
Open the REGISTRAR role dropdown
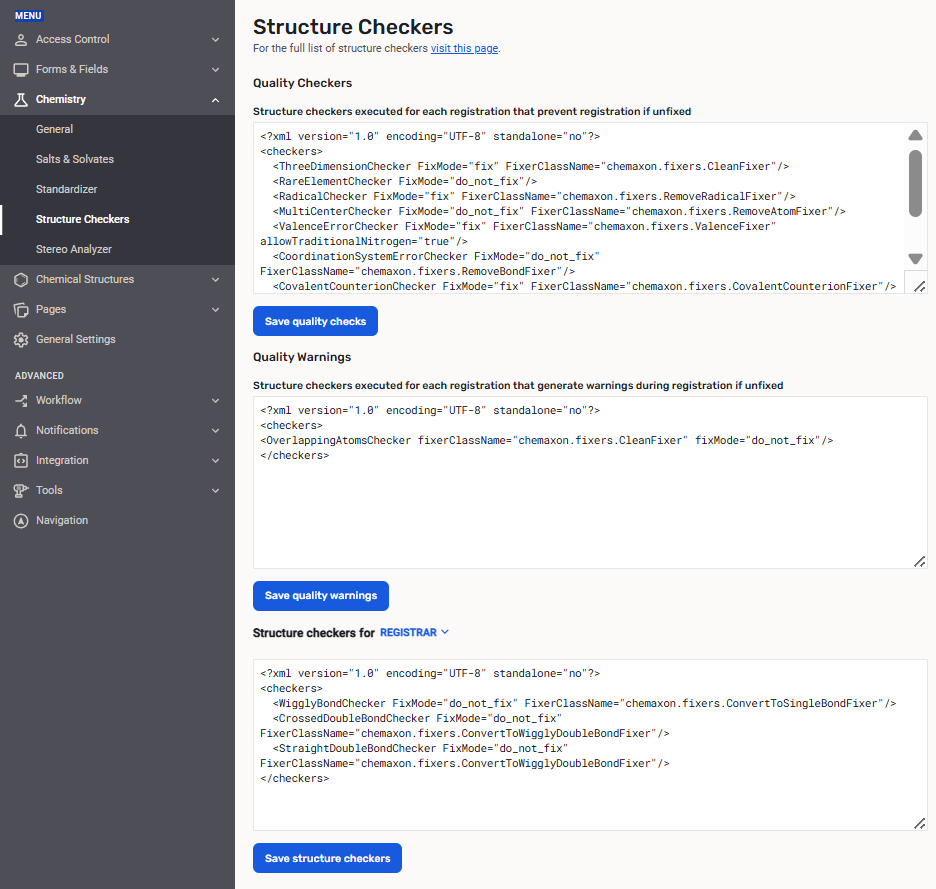415,633
